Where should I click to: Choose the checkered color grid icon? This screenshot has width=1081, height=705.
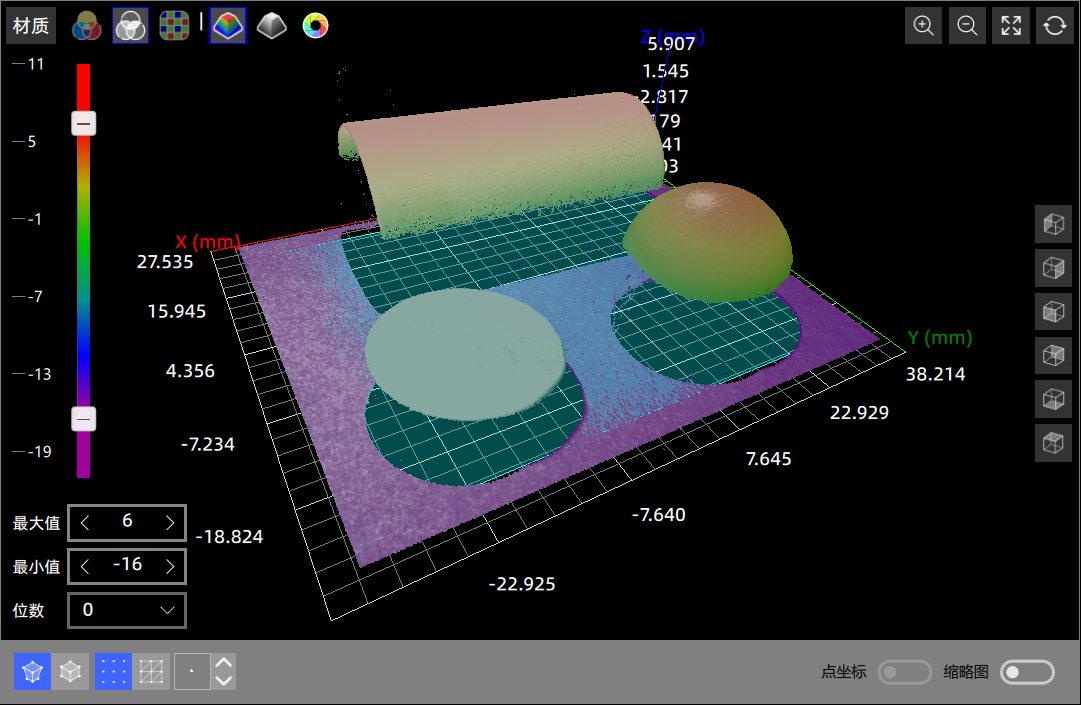[174, 26]
